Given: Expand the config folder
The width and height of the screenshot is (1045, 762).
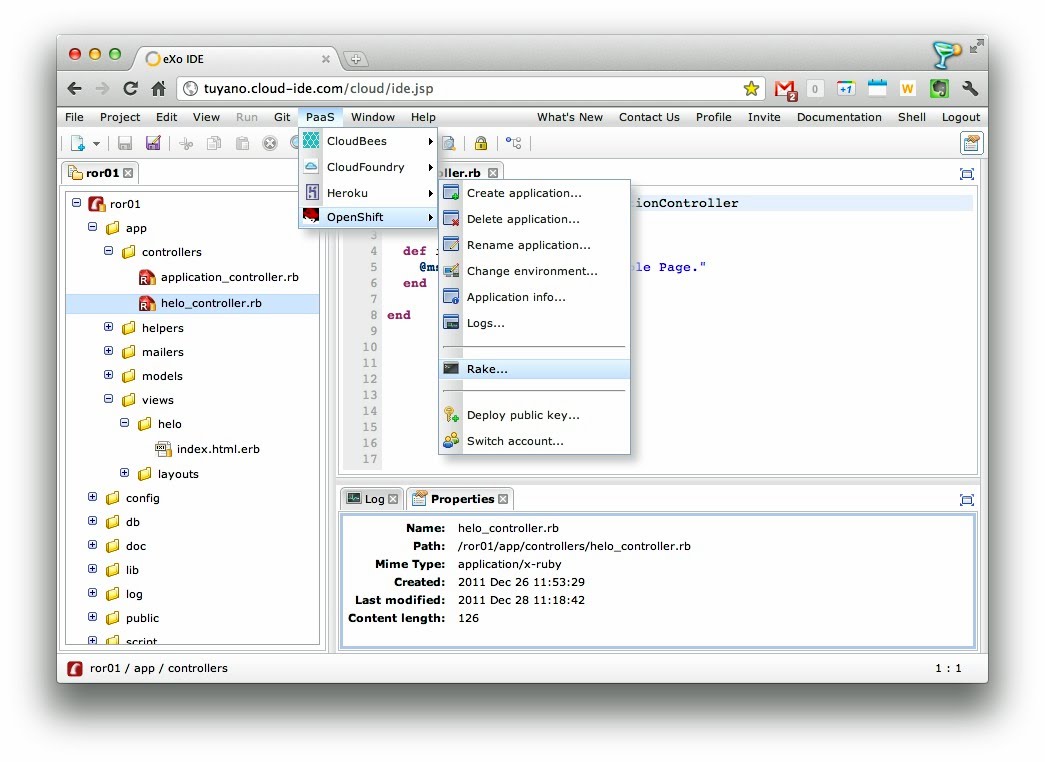Looking at the screenshot, I should pyautogui.click(x=93, y=497).
